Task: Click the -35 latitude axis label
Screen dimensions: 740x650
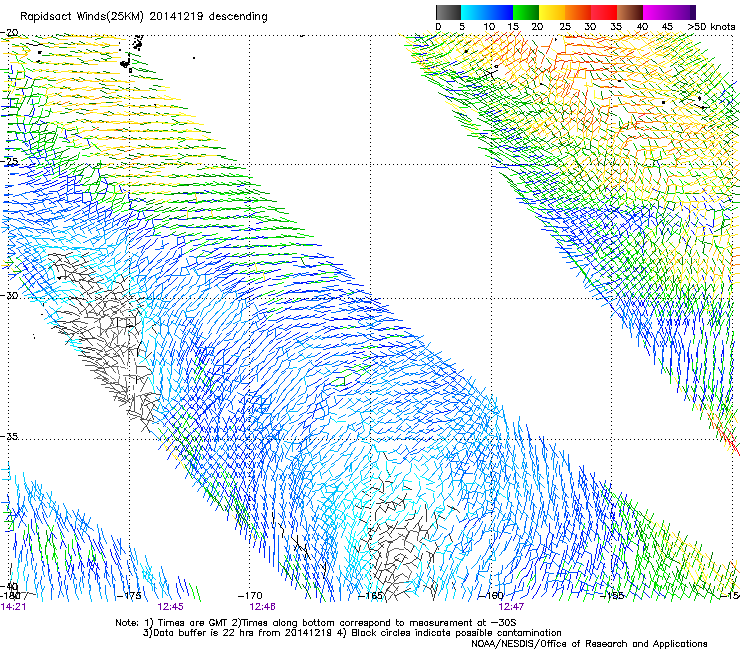Action: click(x=9, y=436)
